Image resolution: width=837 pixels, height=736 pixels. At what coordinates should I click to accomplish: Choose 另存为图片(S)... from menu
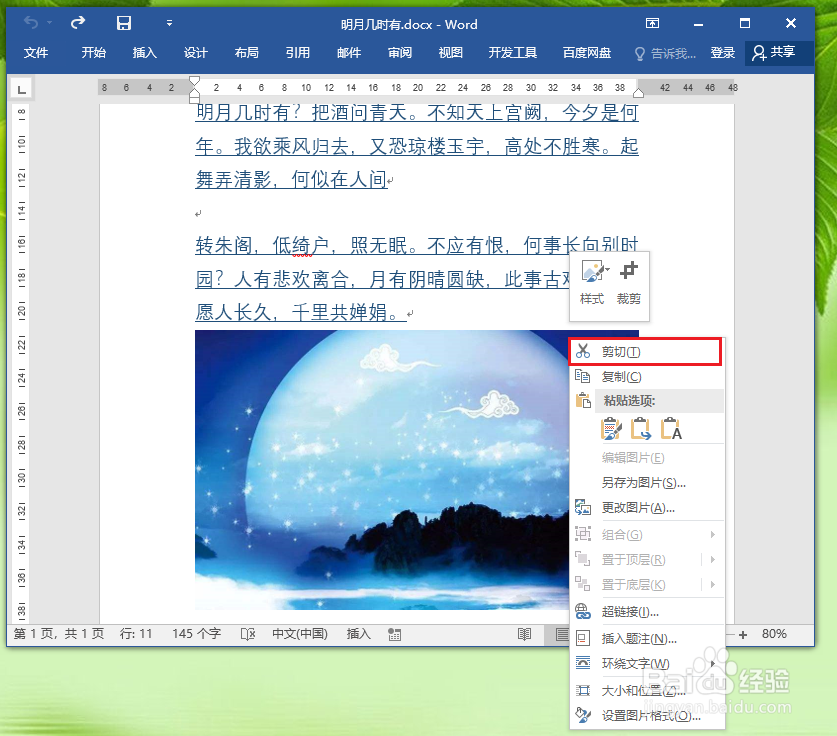click(x=648, y=483)
